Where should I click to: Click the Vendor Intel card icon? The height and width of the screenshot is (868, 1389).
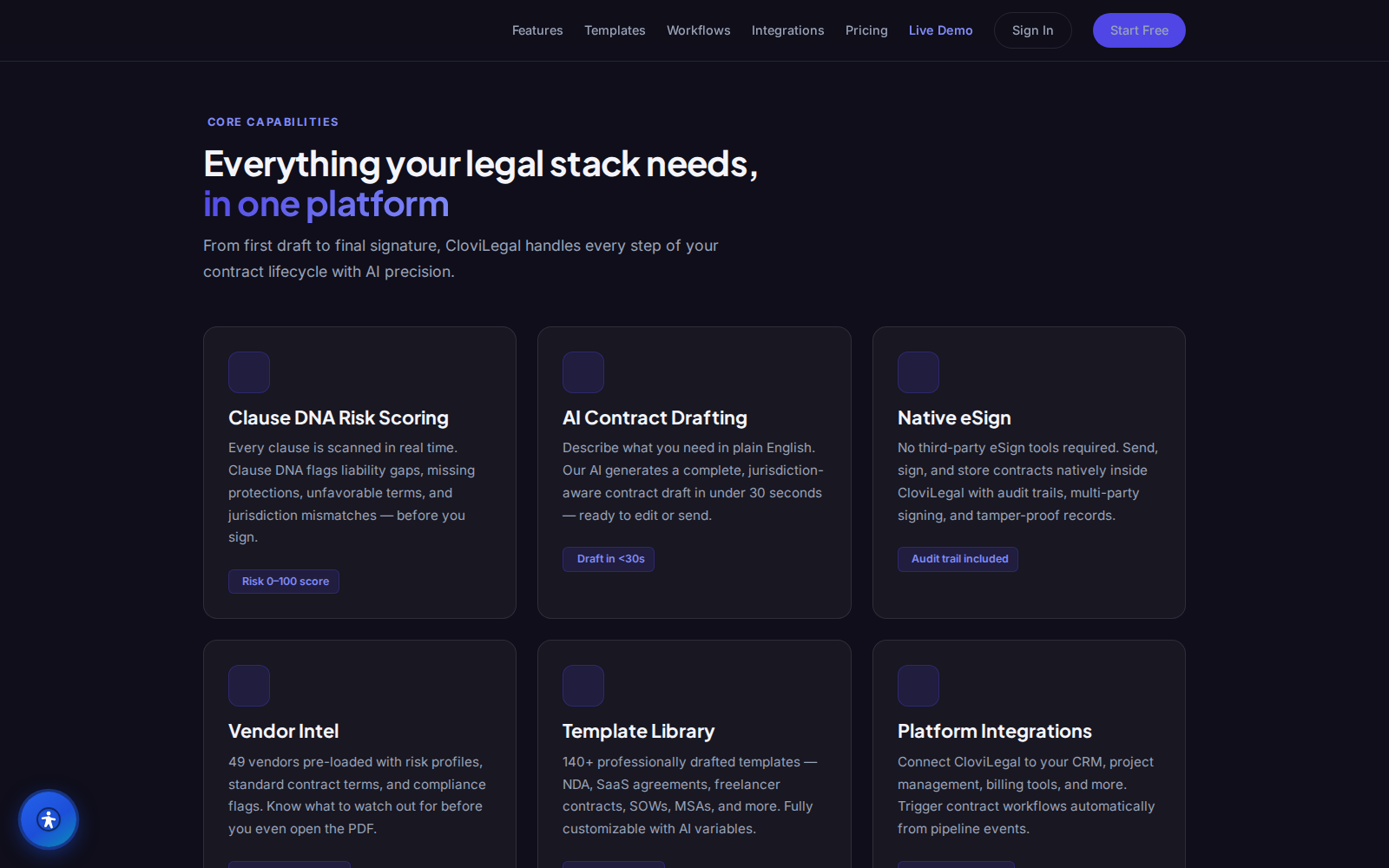pyautogui.click(x=249, y=686)
